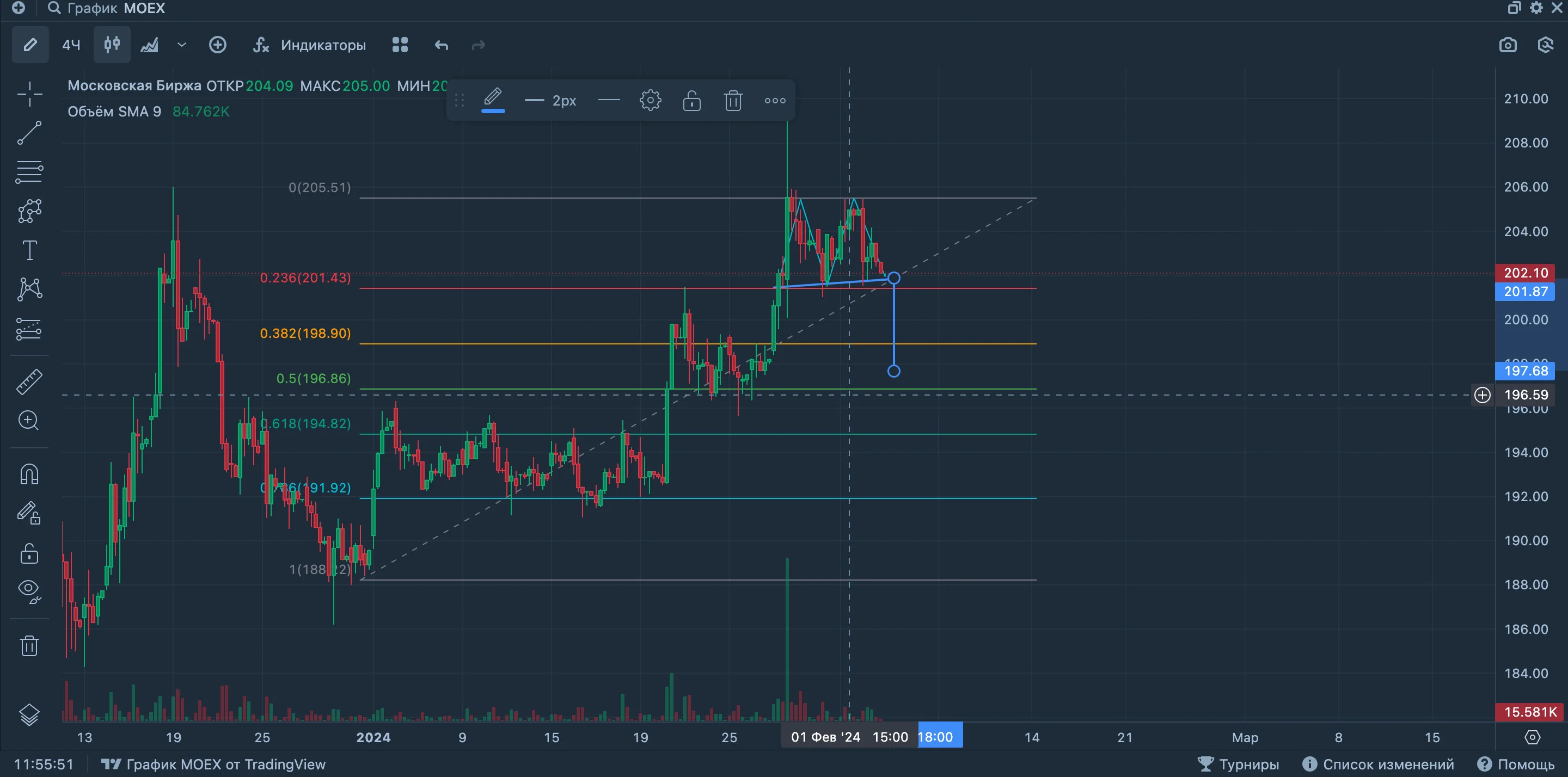Viewport: 1568px width, 777px height.
Task: Open chart settings via the top-right gear
Action: point(1536,8)
